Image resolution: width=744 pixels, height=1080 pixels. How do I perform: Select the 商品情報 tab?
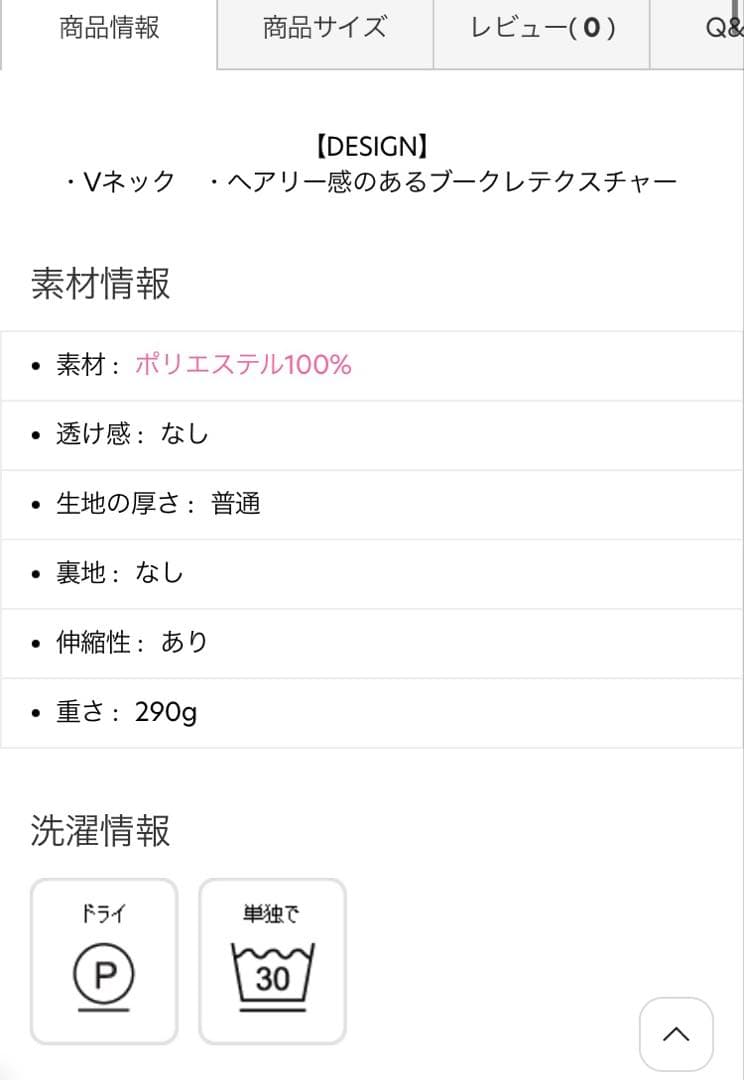[109, 28]
